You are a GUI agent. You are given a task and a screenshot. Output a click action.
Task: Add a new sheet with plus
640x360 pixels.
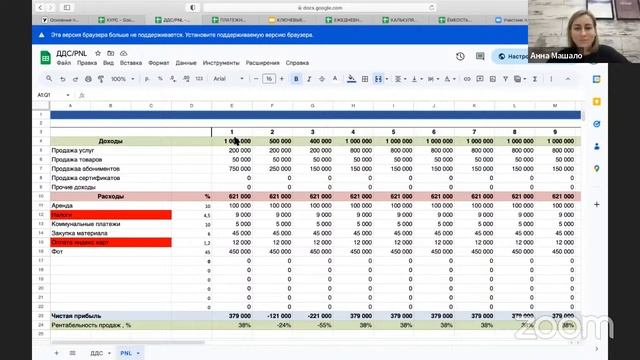pos(56,353)
